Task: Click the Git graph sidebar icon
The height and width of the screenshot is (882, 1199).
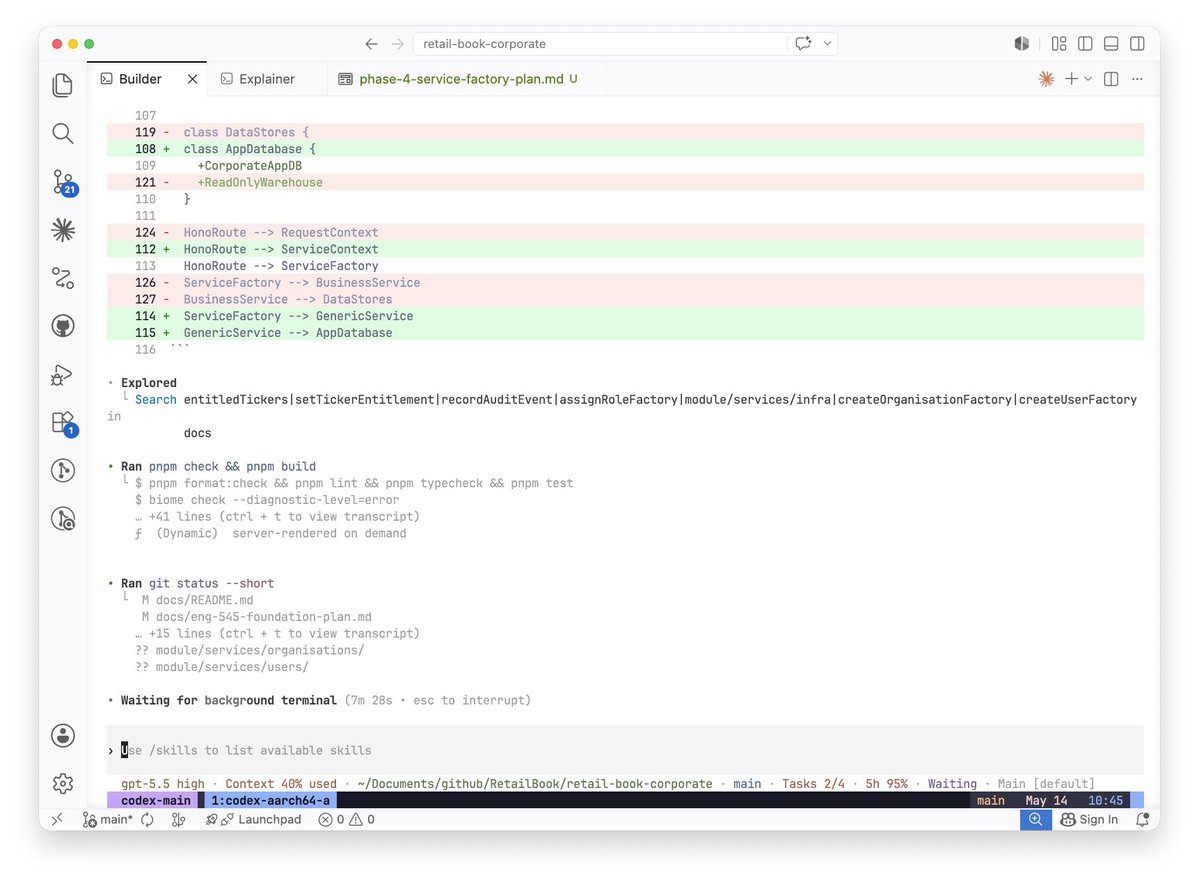Action: (63, 470)
